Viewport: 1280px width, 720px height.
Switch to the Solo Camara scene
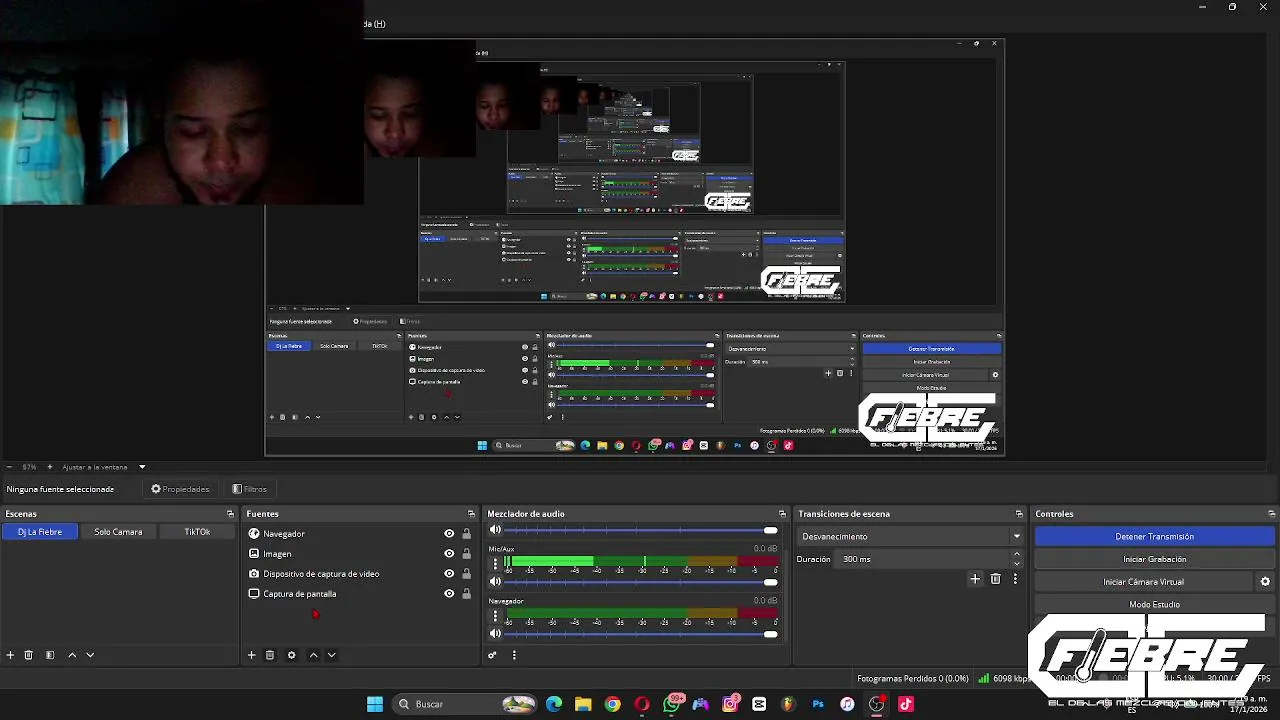[118, 532]
